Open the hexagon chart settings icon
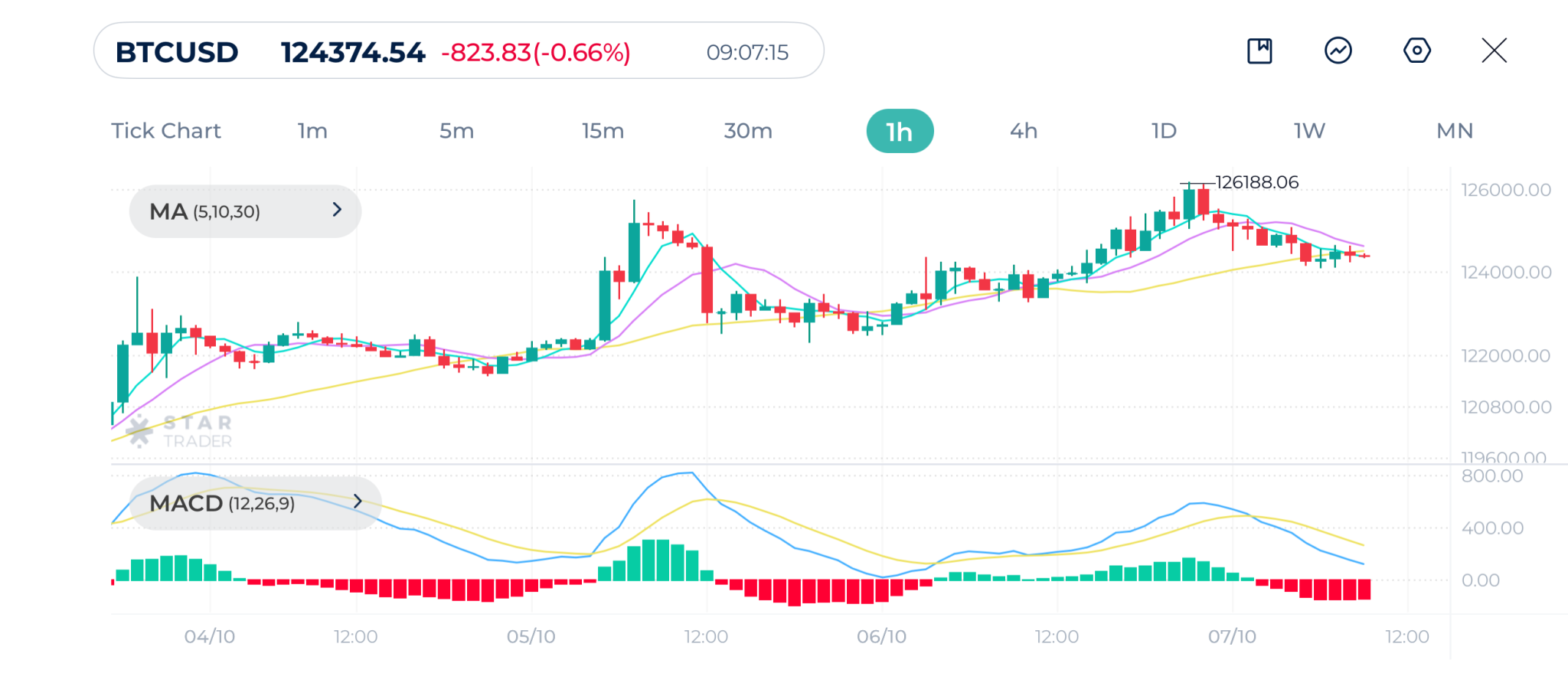 [1416, 51]
